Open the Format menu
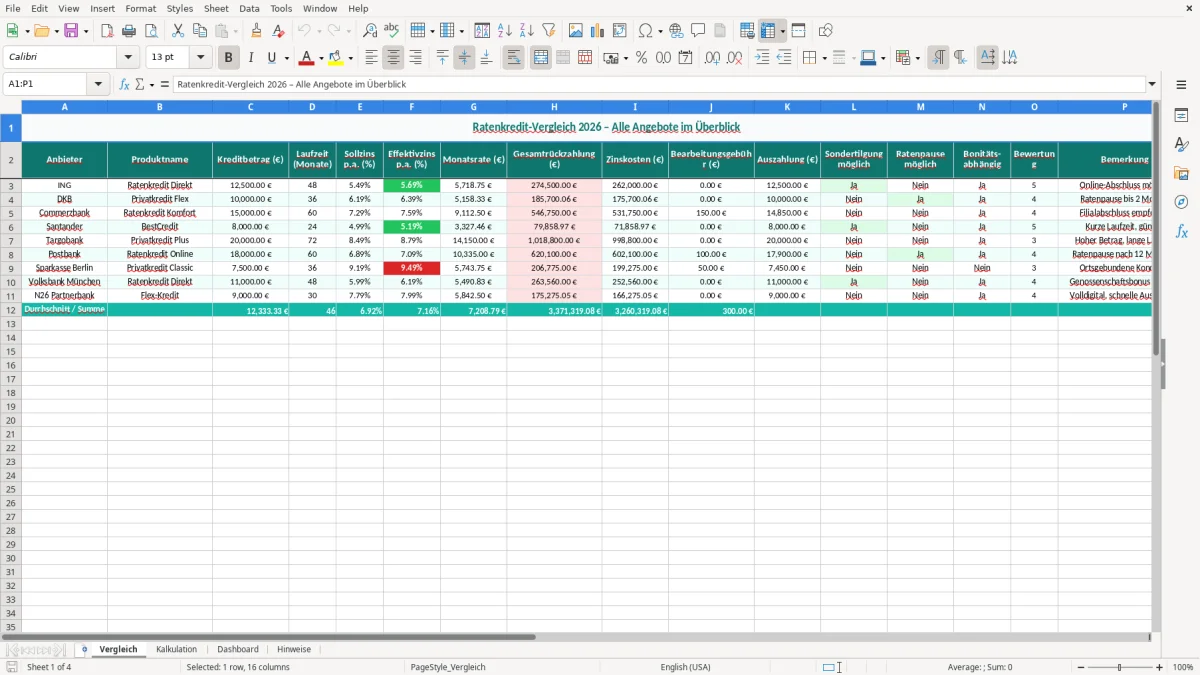This screenshot has width=1200, height=675. tap(141, 8)
